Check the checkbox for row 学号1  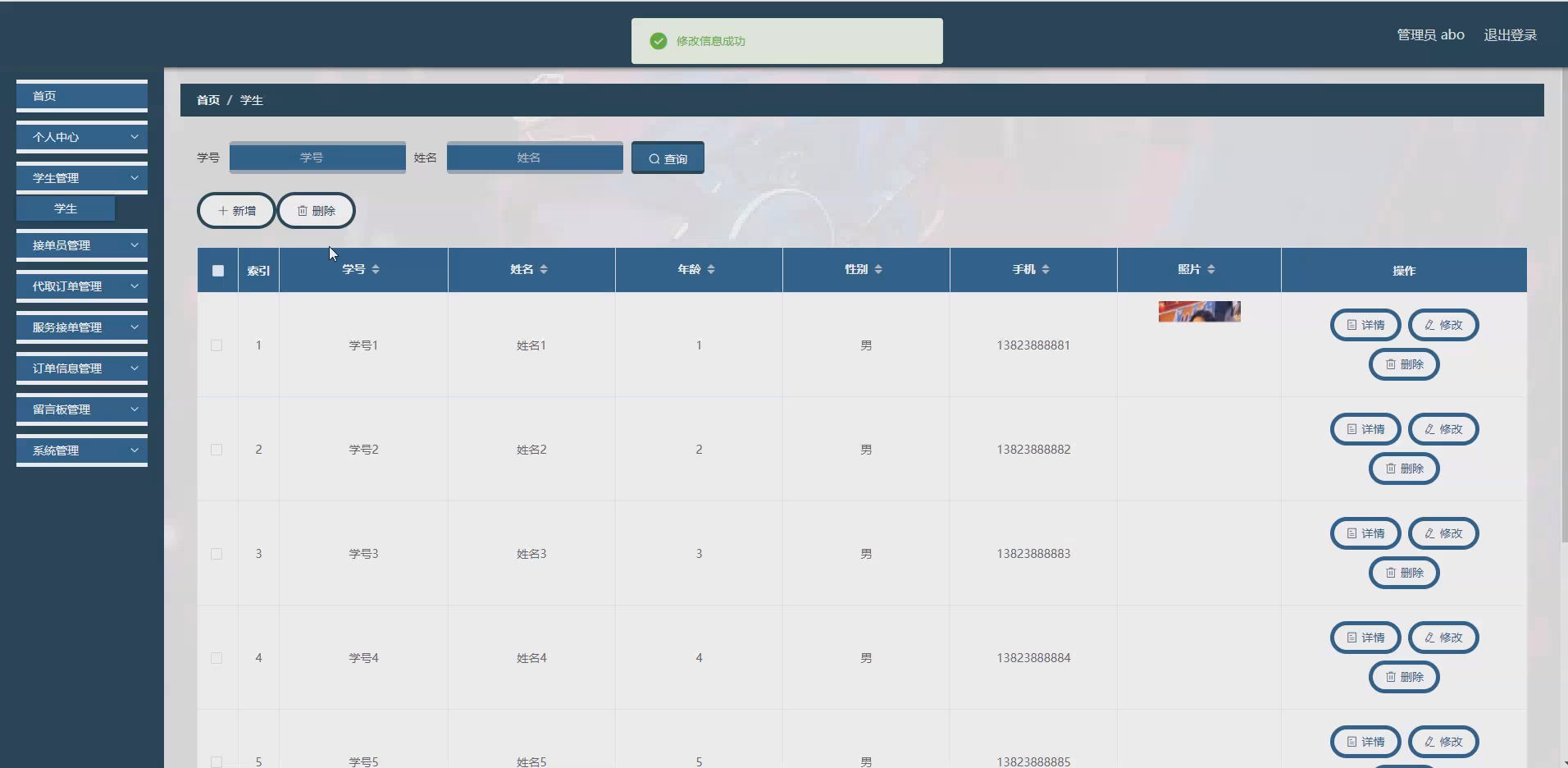click(217, 345)
